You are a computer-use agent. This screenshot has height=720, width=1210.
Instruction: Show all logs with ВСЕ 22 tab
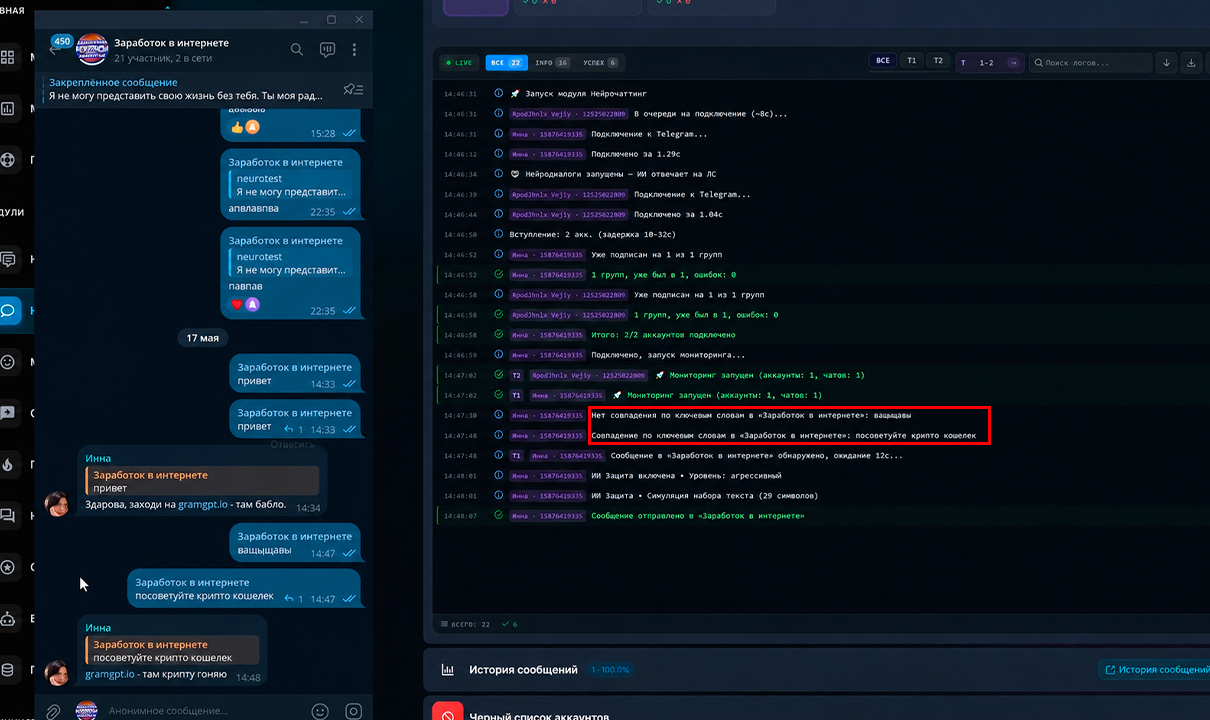tap(506, 62)
